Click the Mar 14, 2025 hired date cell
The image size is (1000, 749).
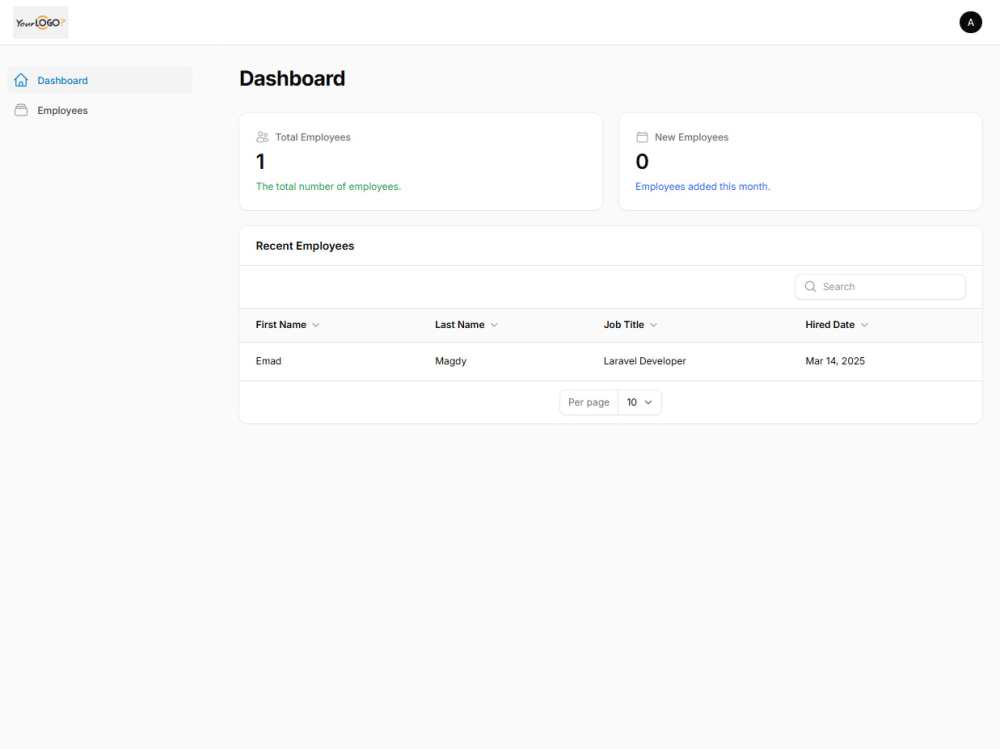[x=835, y=361]
